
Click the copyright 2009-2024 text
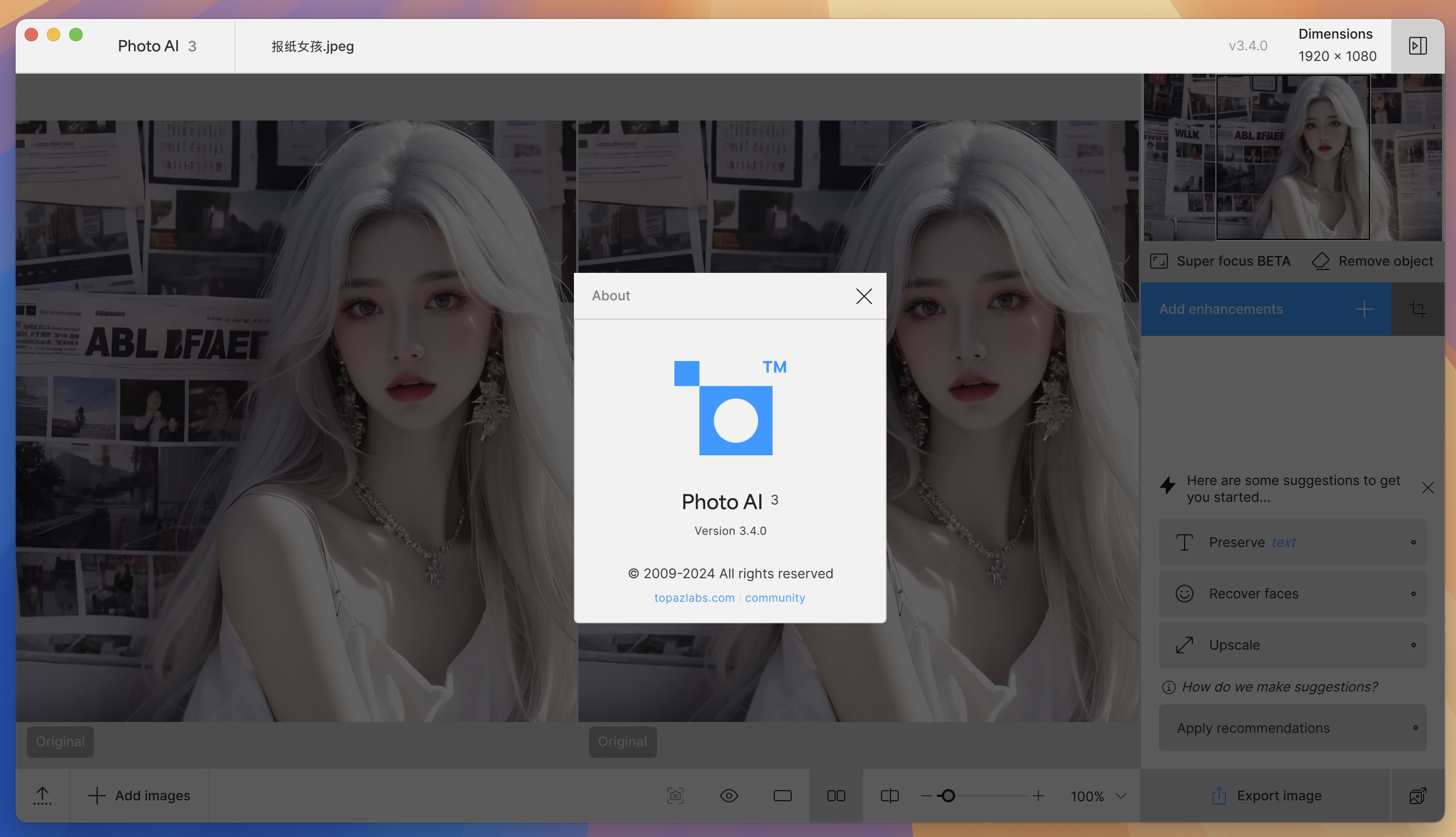click(730, 573)
